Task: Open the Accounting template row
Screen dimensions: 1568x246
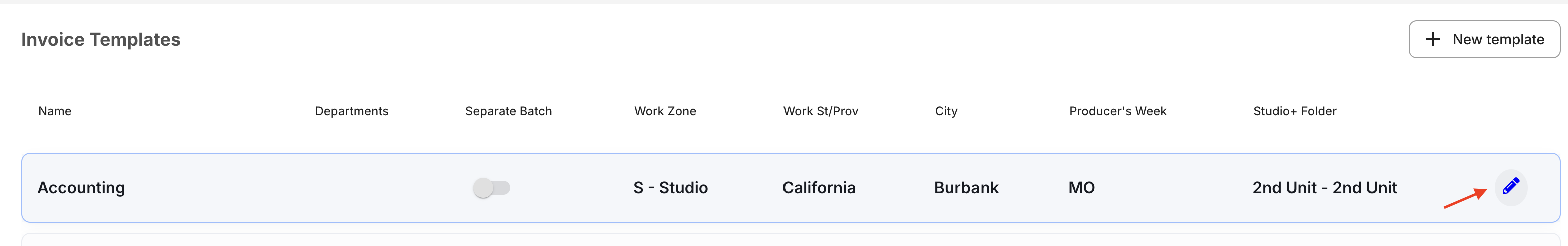Action: pos(790,188)
